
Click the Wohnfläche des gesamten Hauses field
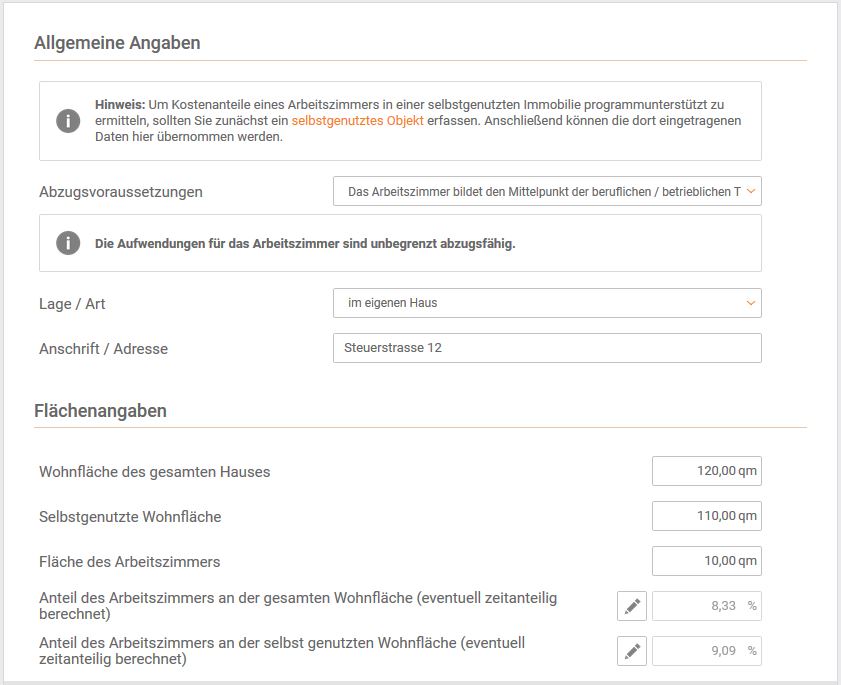tap(707, 471)
